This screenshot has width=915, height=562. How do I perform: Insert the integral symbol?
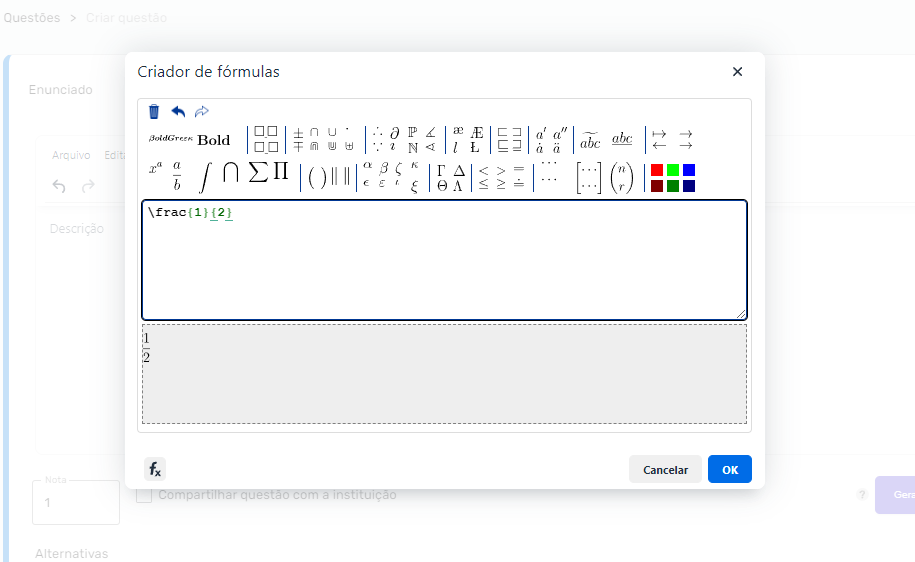pyautogui.click(x=204, y=176)
